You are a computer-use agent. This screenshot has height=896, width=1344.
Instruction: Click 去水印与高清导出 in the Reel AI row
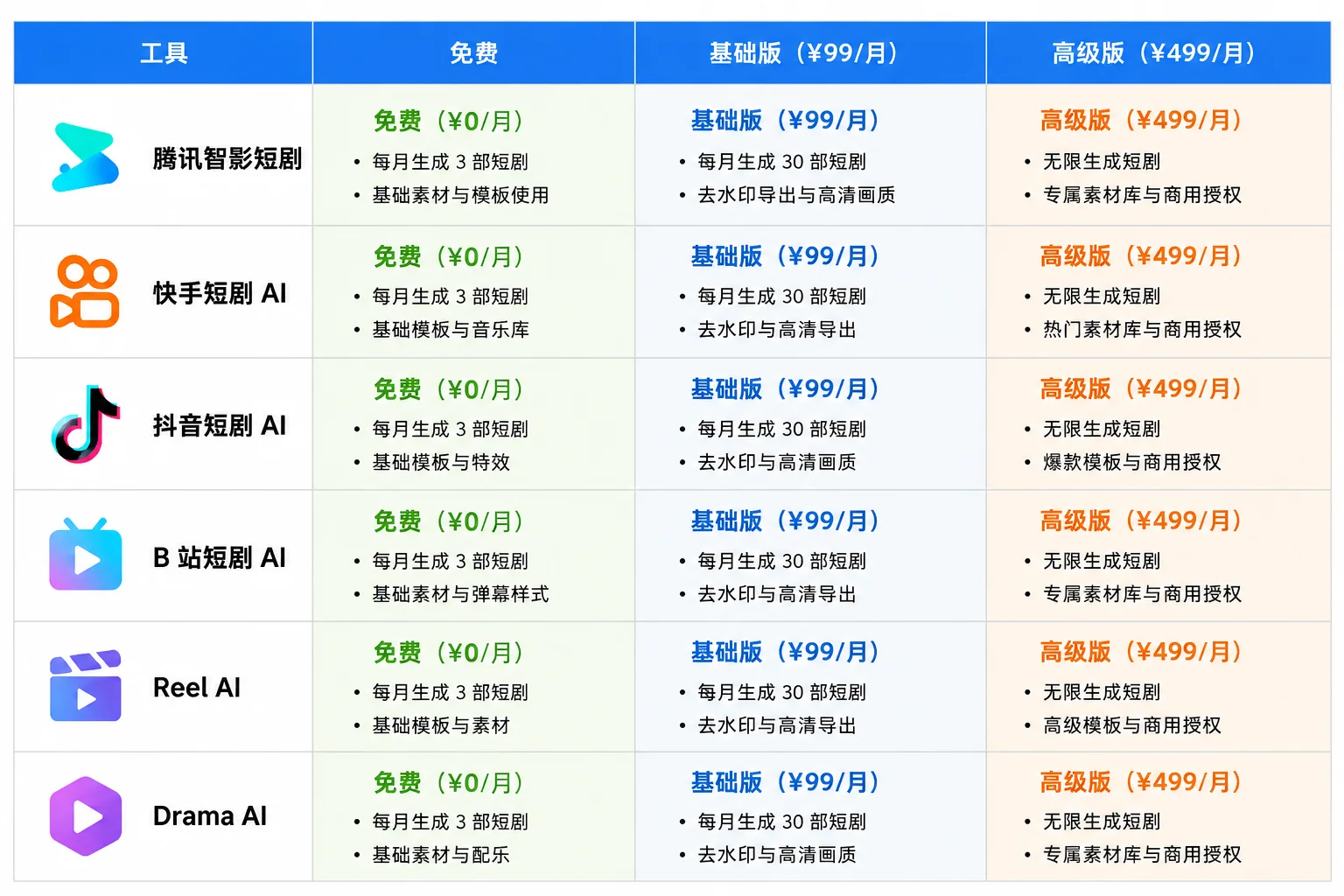(x=777, y=725)
